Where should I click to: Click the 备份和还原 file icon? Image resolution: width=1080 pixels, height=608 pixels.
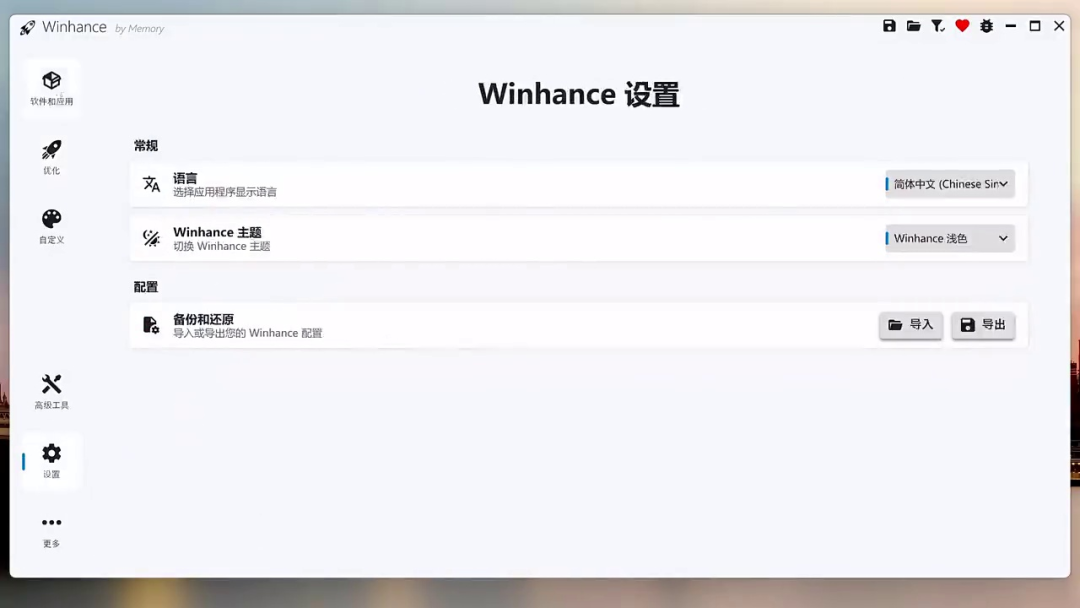coord(151,325)
